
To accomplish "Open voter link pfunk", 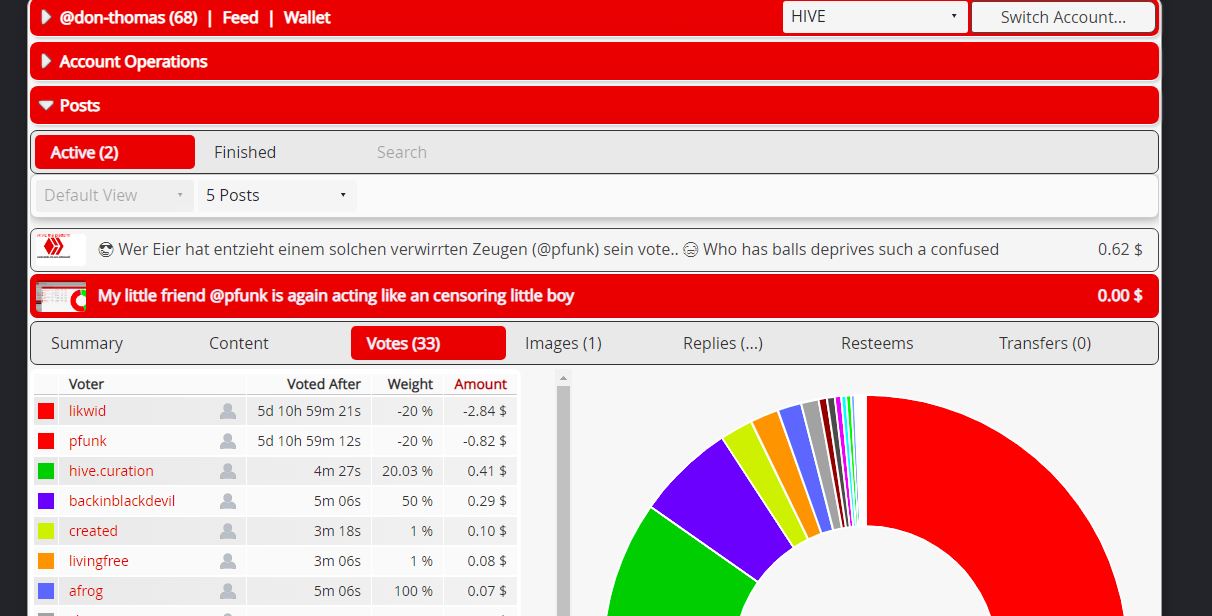I will tap(87, 441).
